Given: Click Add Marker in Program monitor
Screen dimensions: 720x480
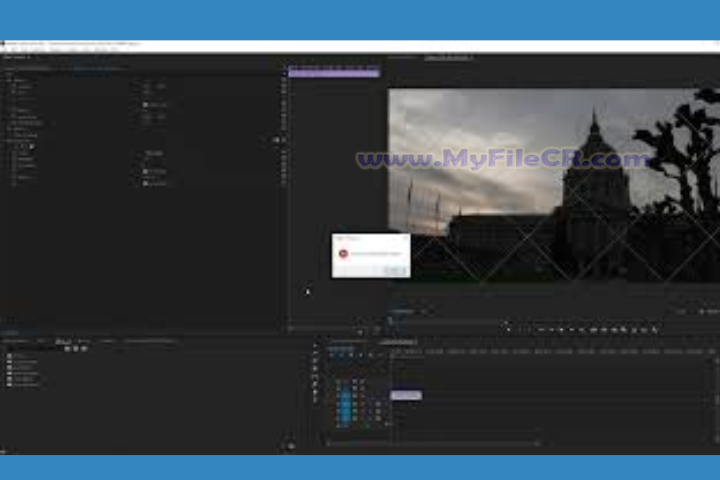Looking at the screenshot, I should [508, 329].
